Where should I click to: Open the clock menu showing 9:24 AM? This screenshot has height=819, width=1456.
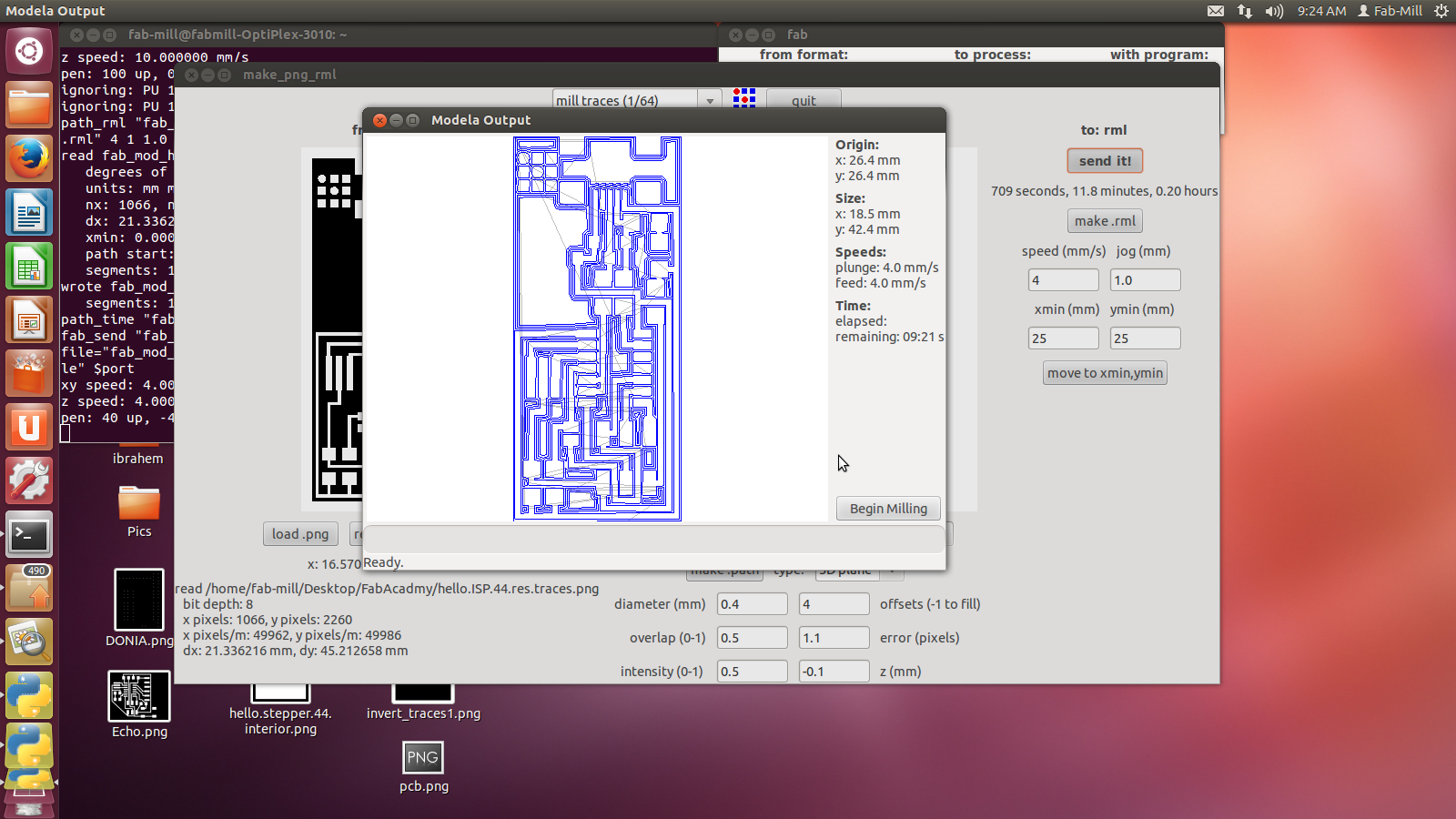(x=1321, y=11)
